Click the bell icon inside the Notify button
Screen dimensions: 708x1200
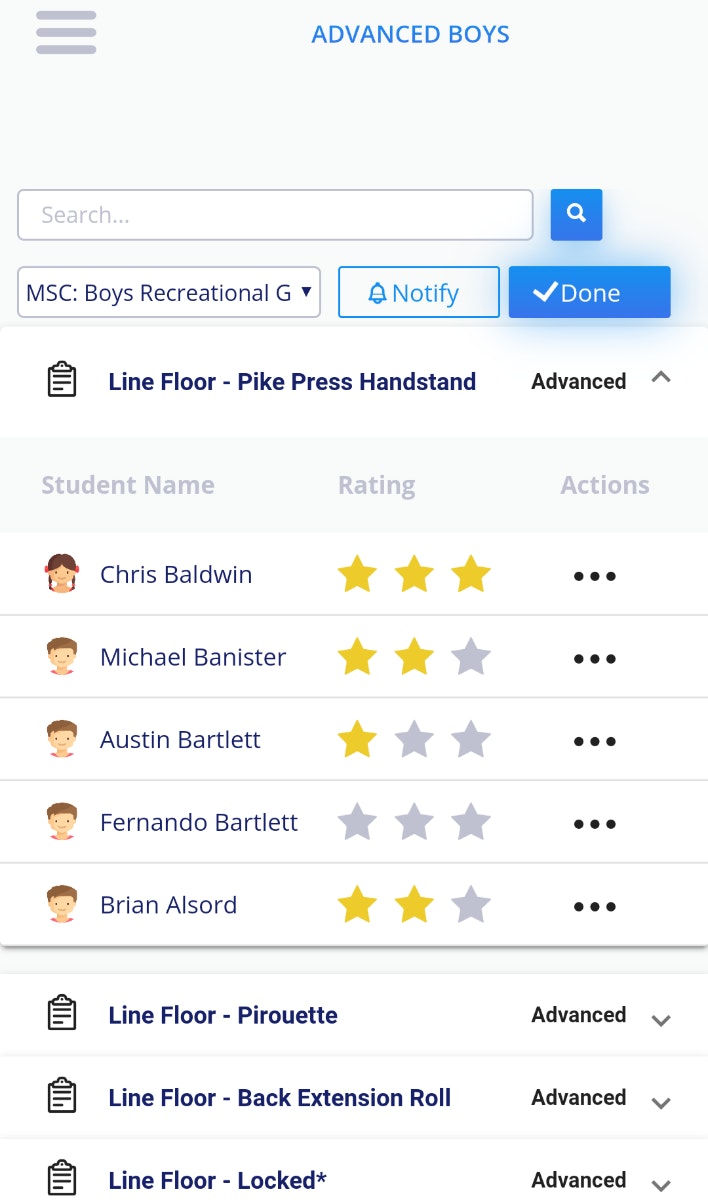point(379,292)
